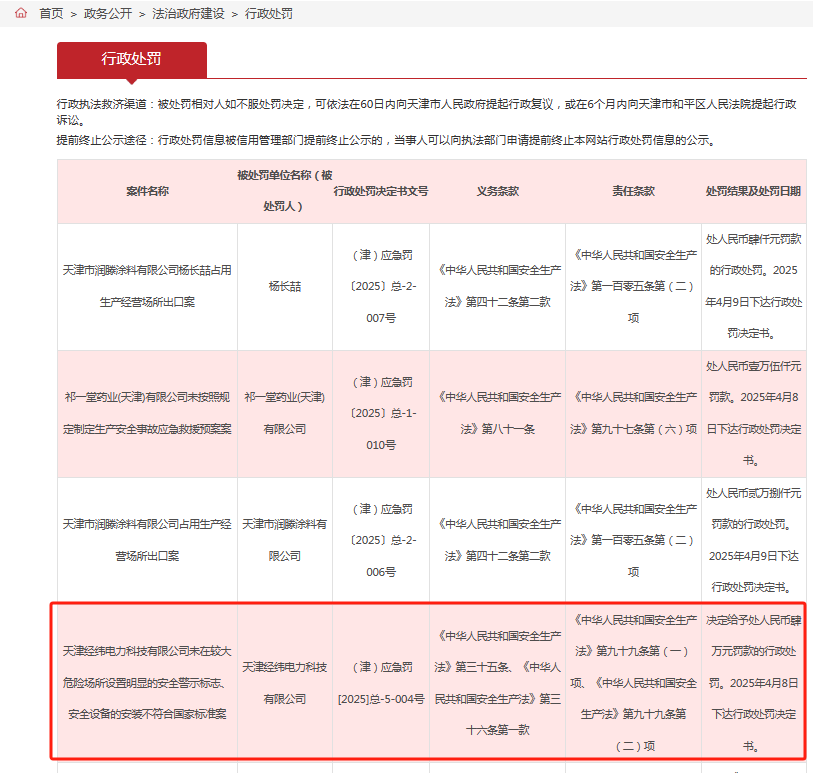
Task: Click the 行政执法救济渠道 notice paragraph
Action: pos(426,112)
